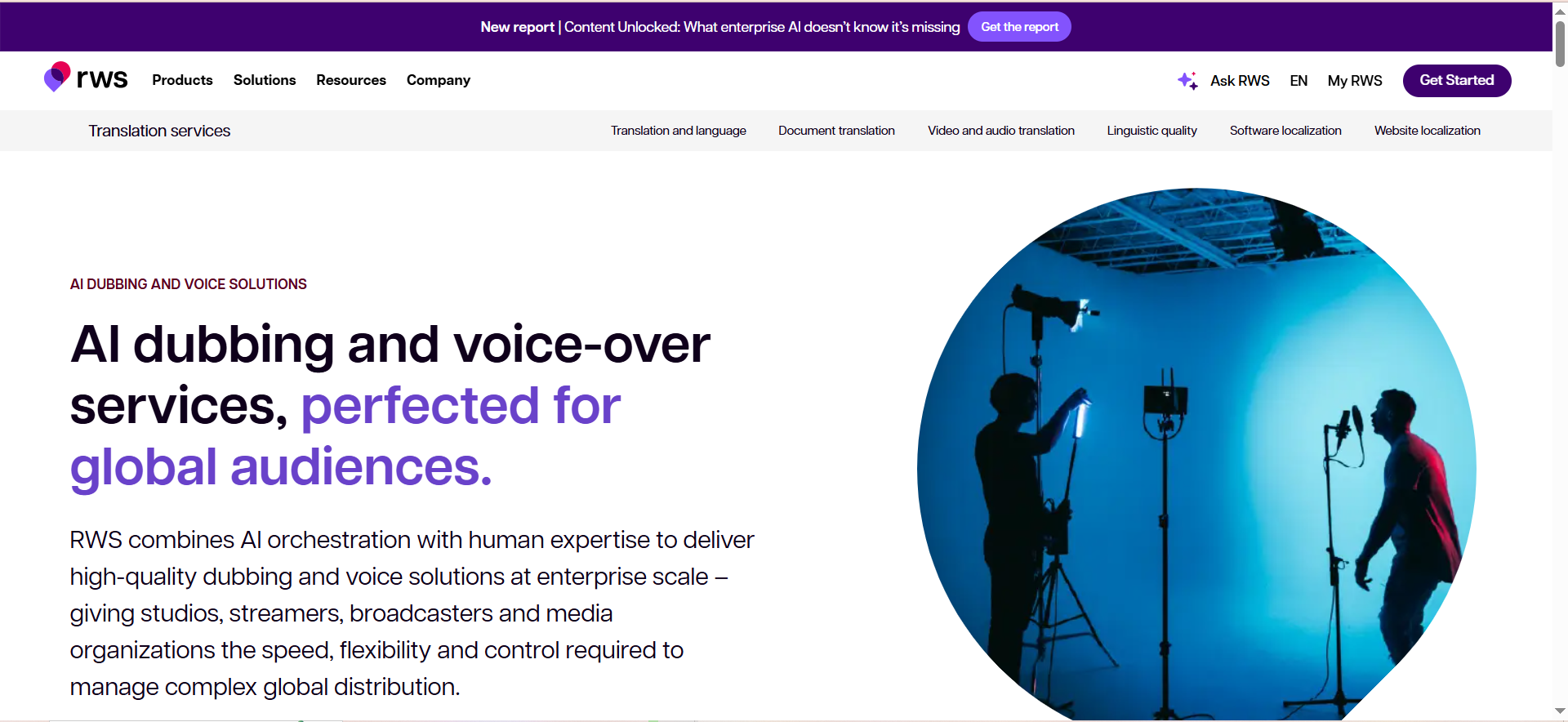Click the scrollbar up arrow
The width and height of the screenshot is (1568, 722).
(x=1560, y=11)
